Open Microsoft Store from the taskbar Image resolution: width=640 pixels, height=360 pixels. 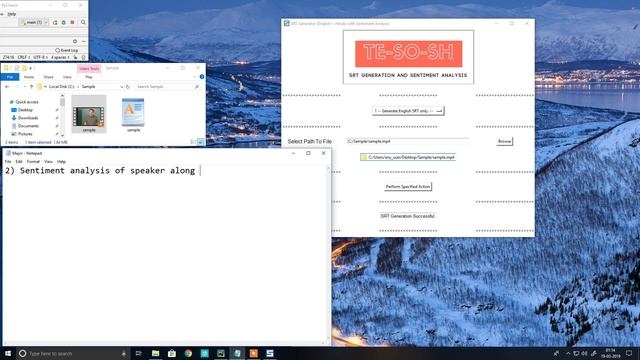tap(172, 353)
